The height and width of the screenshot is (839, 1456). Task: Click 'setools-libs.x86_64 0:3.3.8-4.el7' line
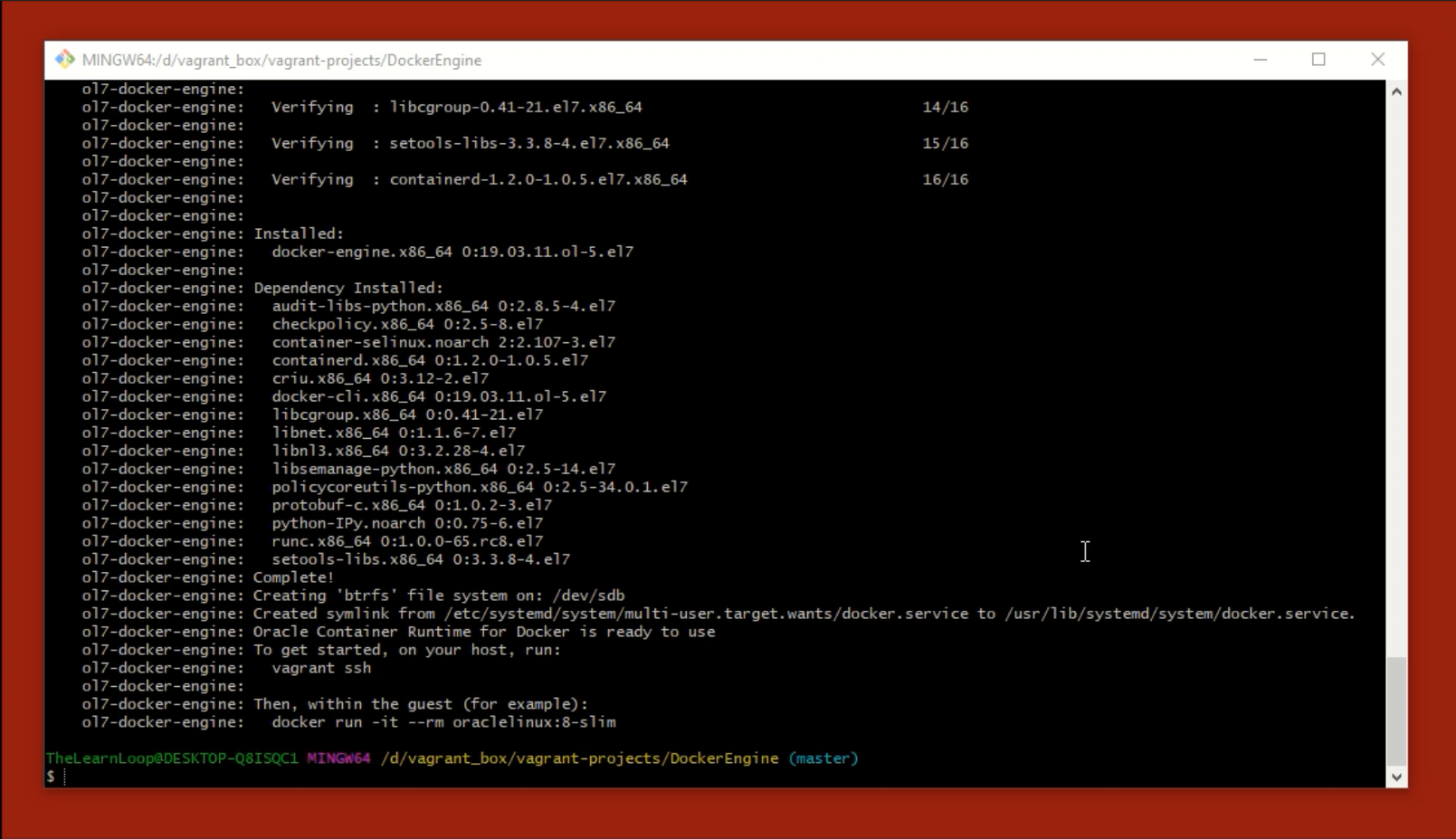tap(421, 559)
